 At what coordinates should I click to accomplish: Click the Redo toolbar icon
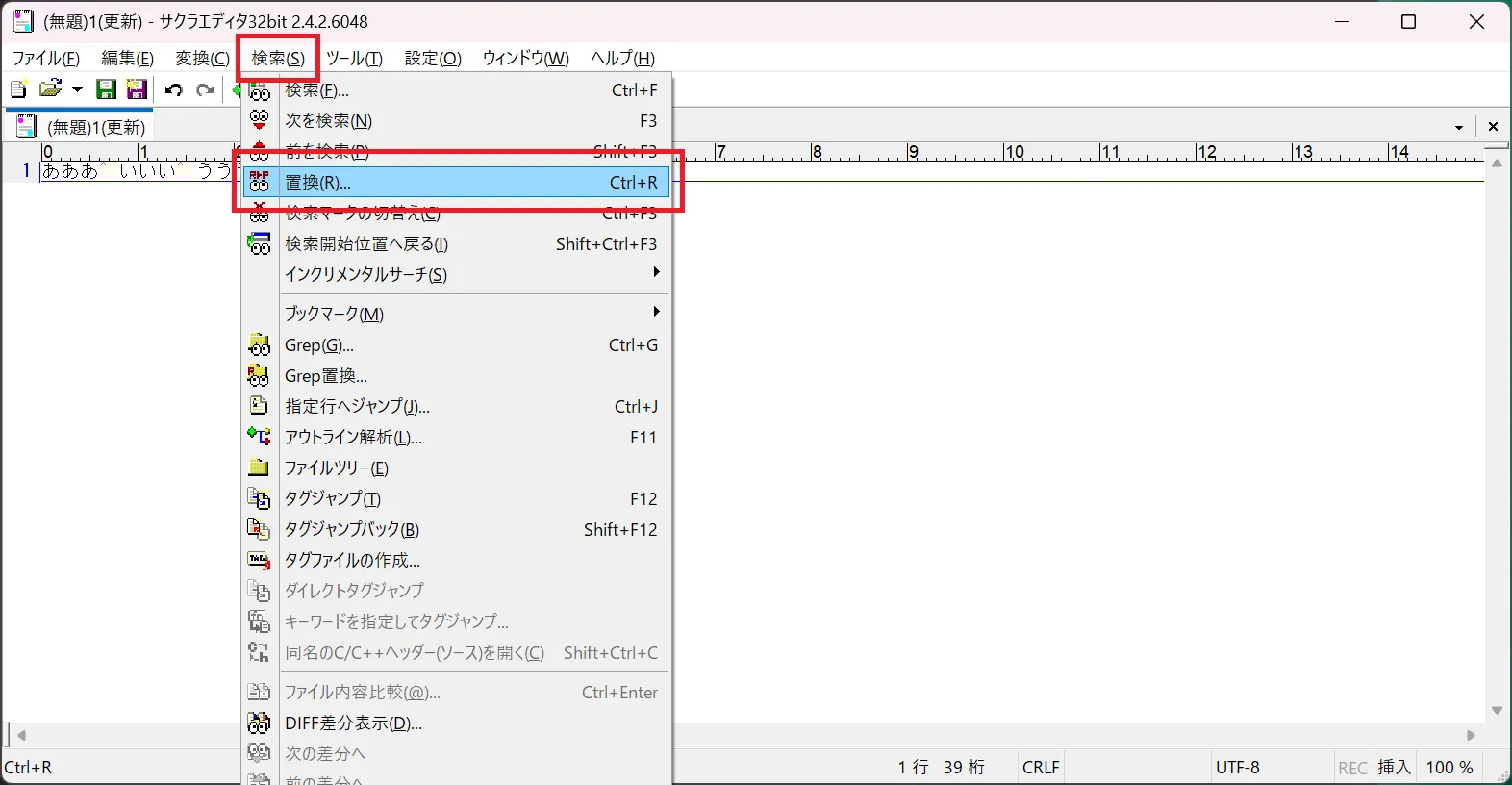(205, 89)
